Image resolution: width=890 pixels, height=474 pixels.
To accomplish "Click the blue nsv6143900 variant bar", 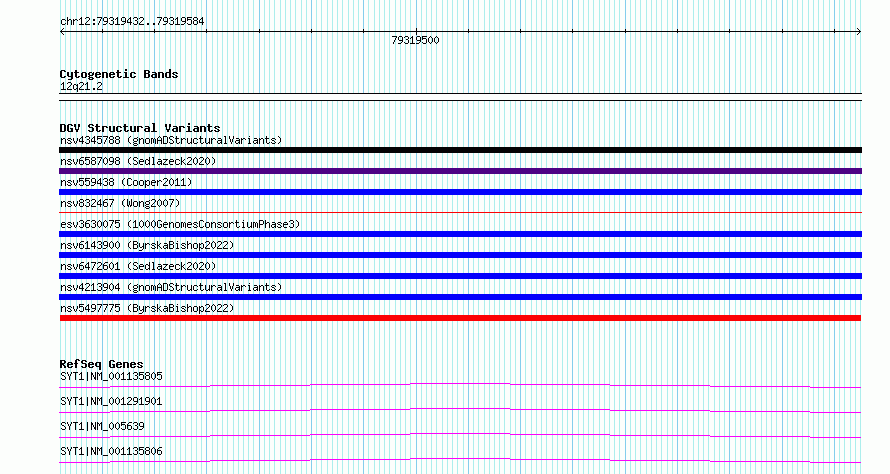I will pos(460,255).
